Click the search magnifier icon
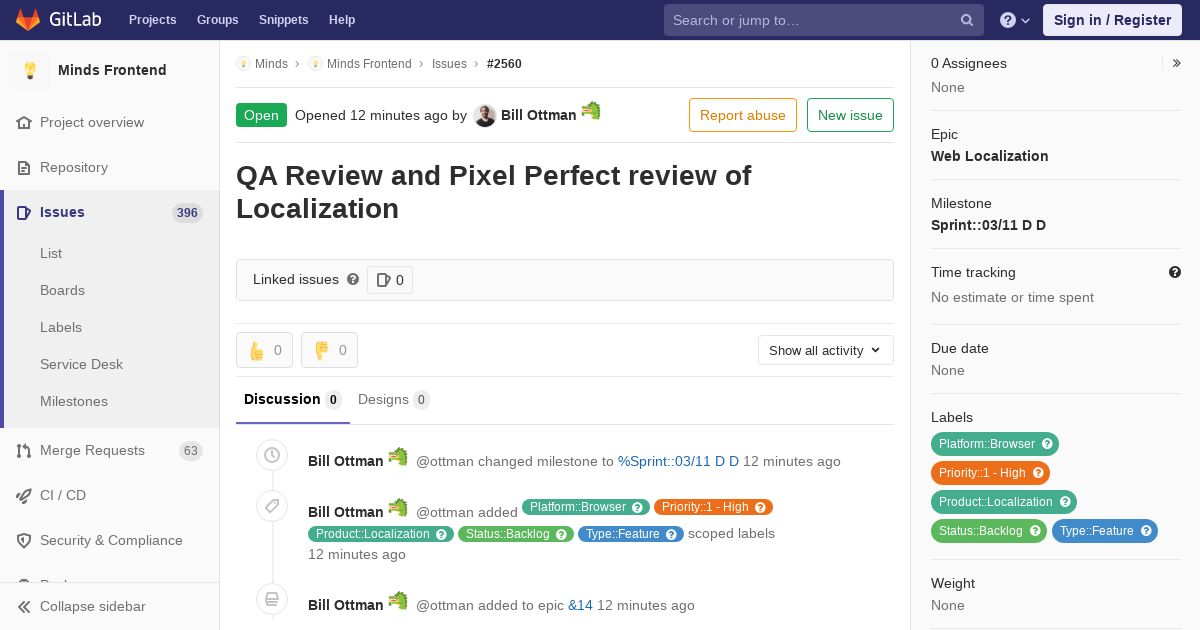 (x=967, y=20)
